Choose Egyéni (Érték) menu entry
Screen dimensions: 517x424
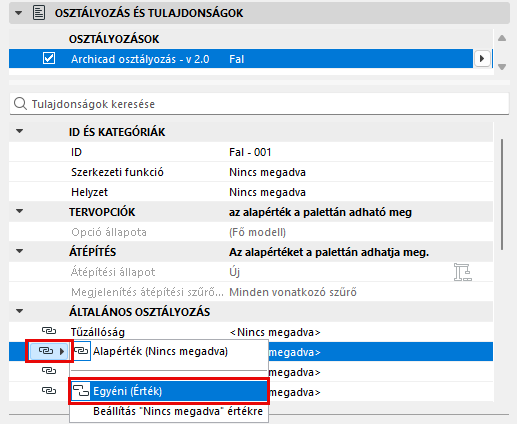click(169, 391)
